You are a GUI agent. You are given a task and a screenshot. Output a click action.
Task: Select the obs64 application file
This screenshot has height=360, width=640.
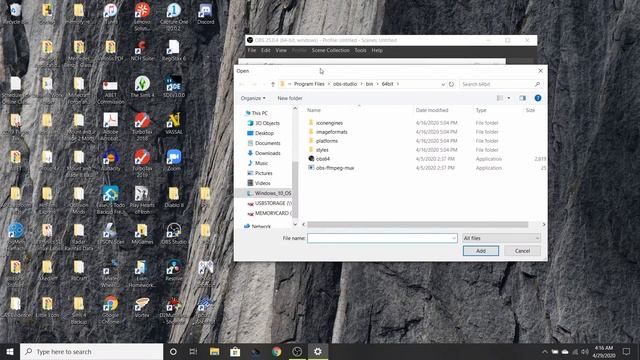pos(323,159)
